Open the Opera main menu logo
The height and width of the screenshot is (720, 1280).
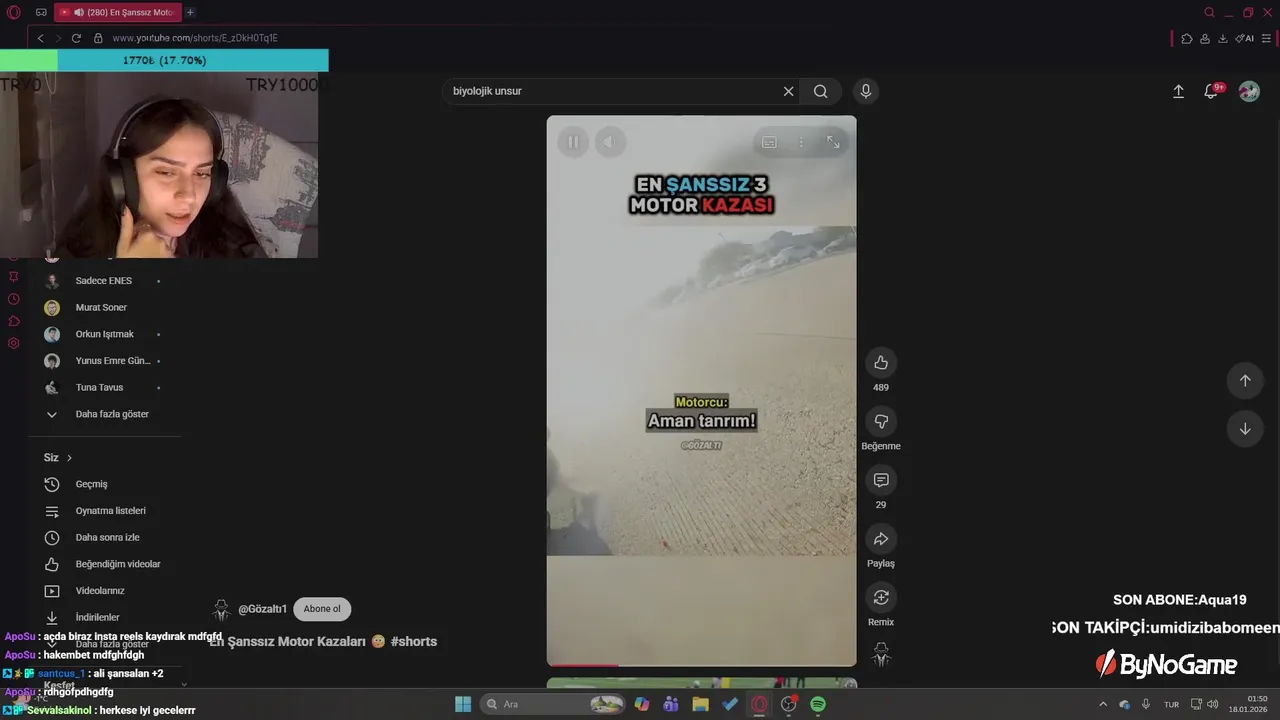pyautogui.click(x=14, y=13)
